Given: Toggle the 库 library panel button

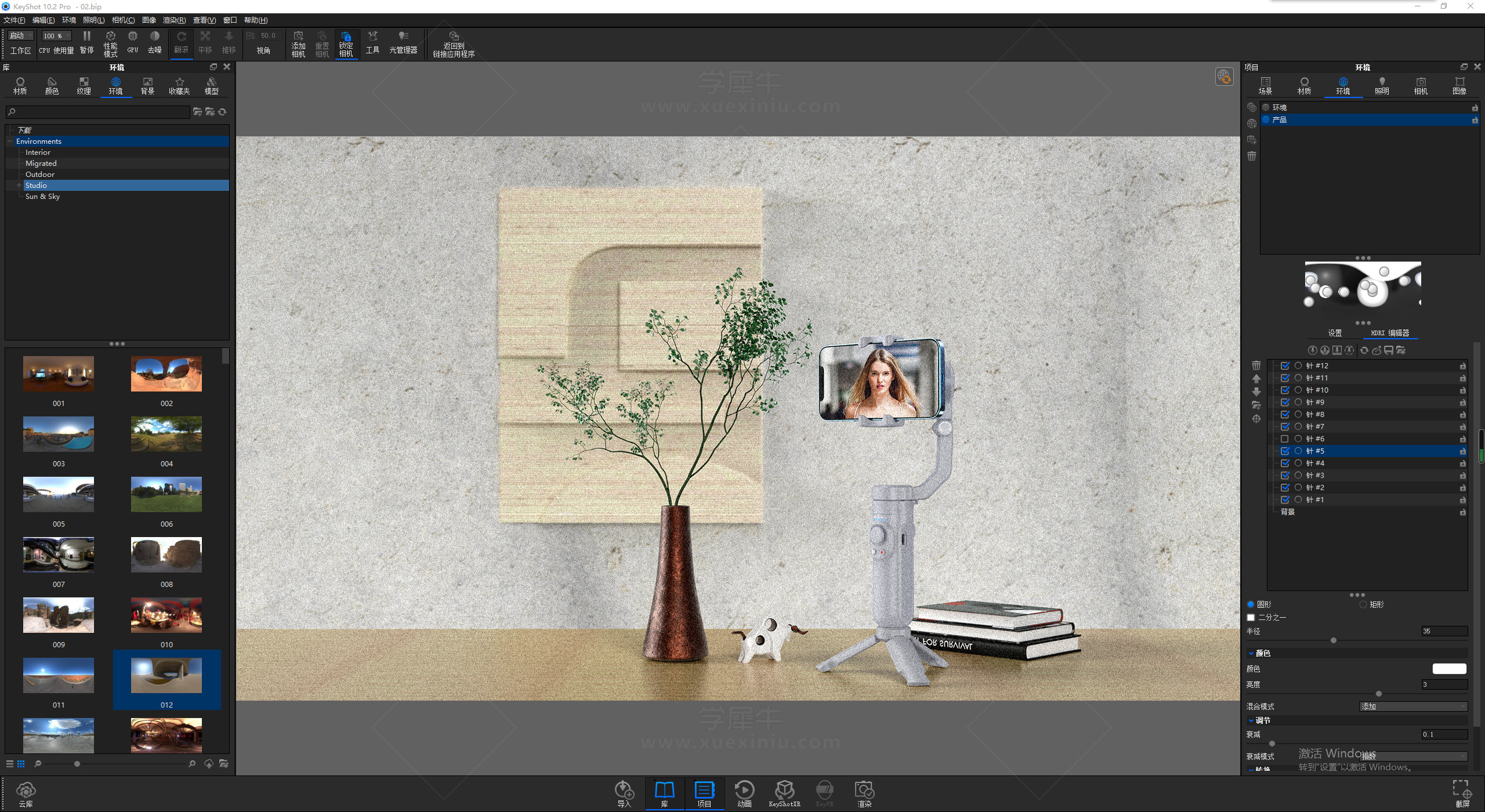Looking at the screenshot, I should tap(664, 794).
